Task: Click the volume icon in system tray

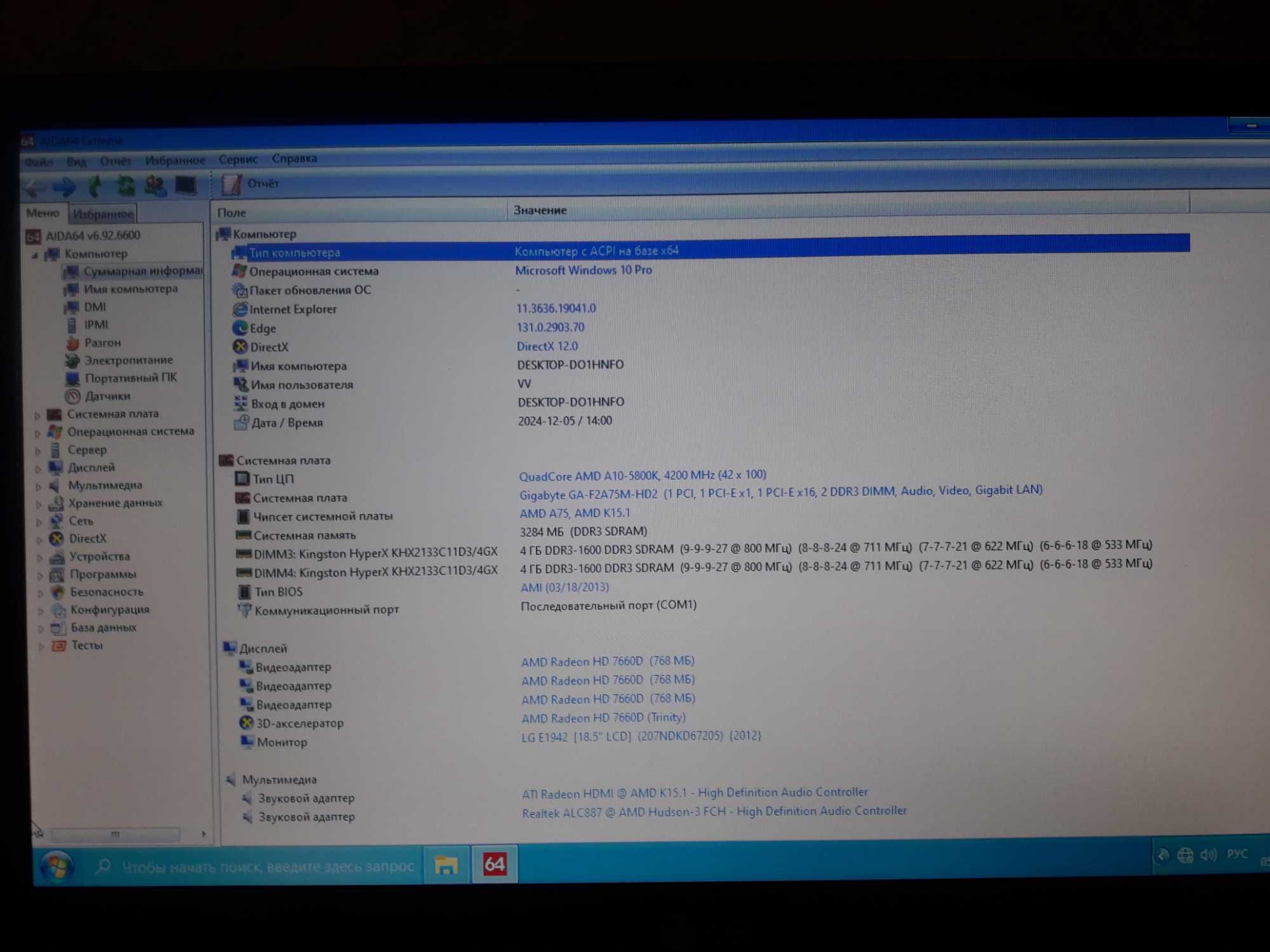Action: (1208, 855)
